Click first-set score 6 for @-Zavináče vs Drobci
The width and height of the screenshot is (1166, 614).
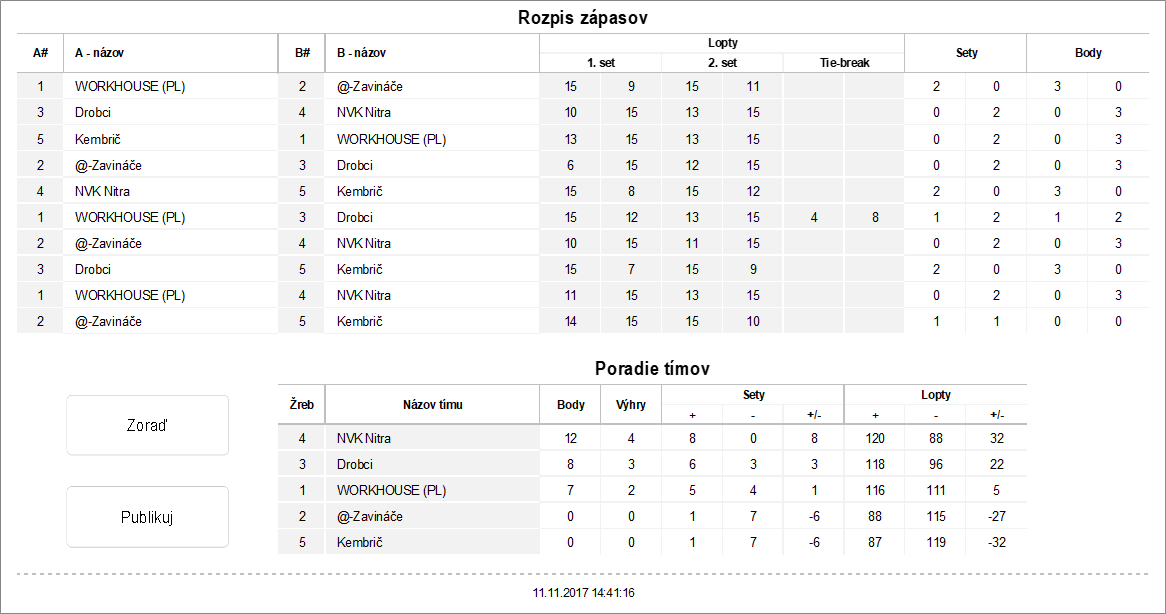click(570, 165)
